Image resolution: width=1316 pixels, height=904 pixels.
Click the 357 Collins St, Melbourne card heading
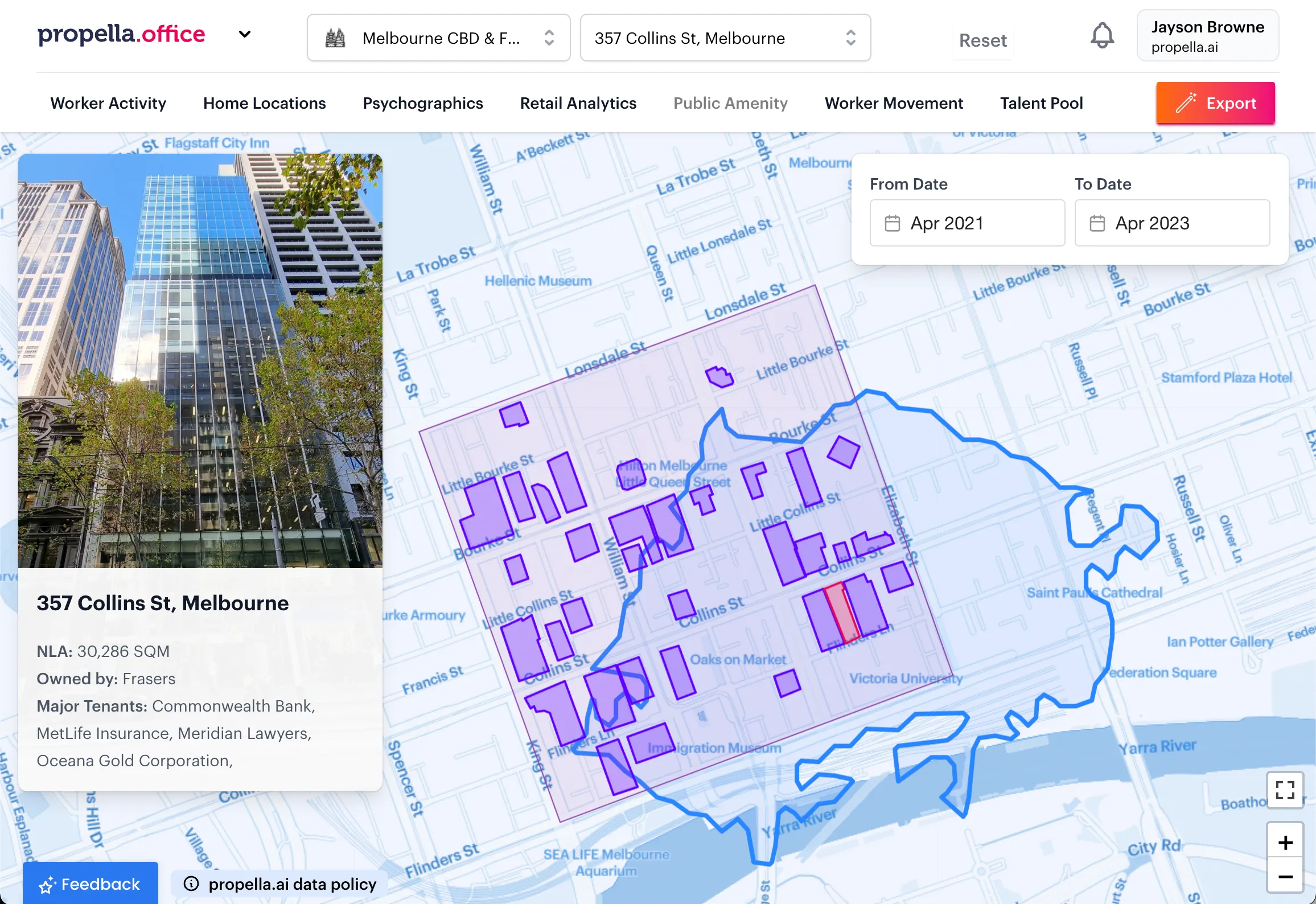(x=163, y=603)
